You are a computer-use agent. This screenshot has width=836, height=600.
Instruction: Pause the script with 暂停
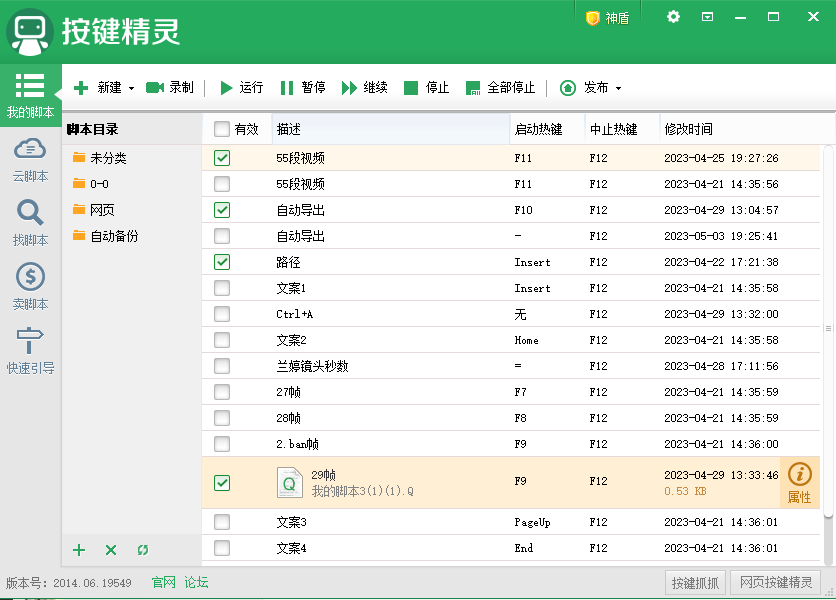pyautogui.click(x=303, y=87)
